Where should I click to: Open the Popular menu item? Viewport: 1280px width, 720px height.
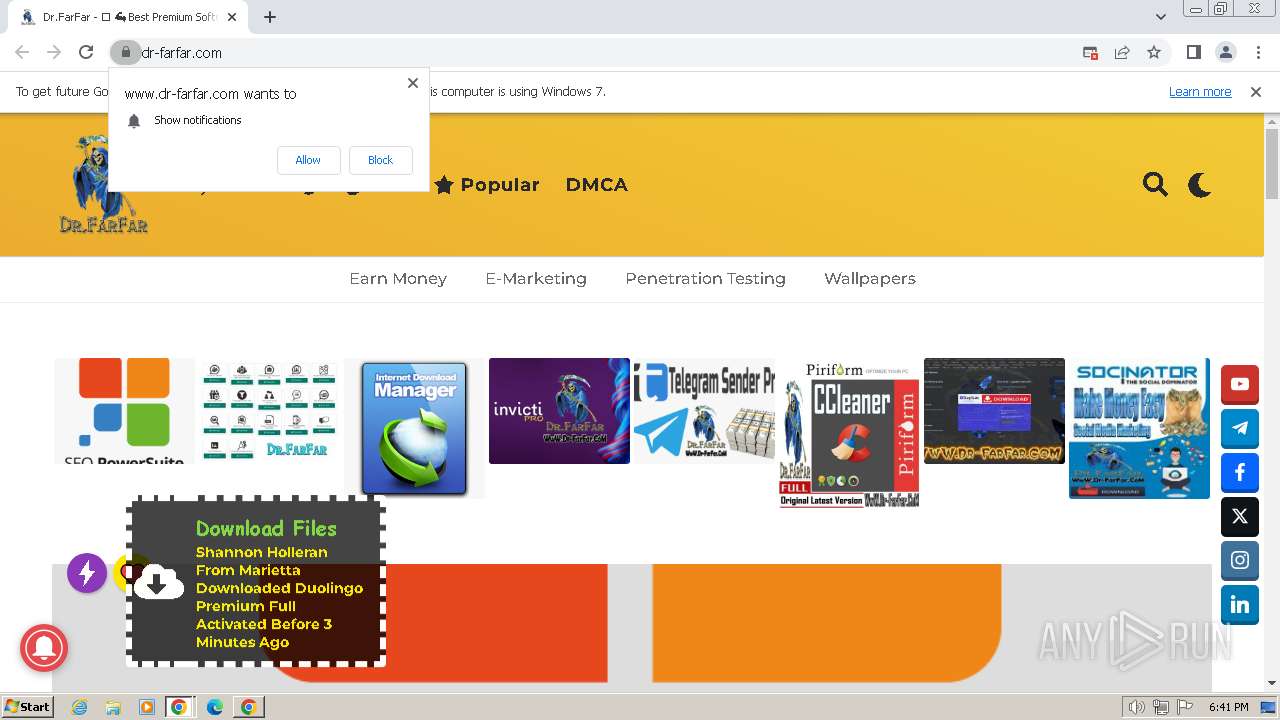click(487, 184)
